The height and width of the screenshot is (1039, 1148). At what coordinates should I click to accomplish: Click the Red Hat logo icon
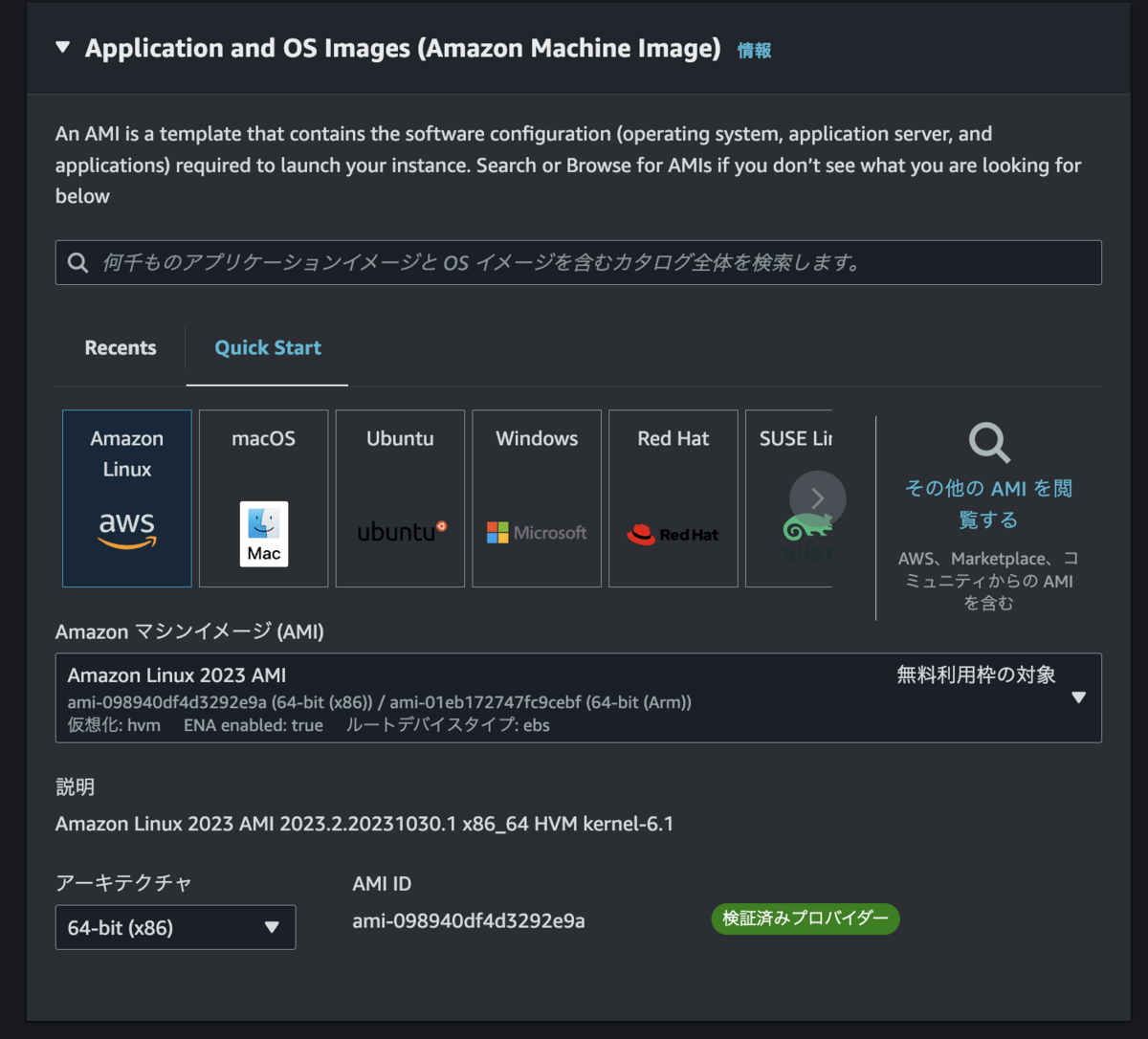point(673,534)
